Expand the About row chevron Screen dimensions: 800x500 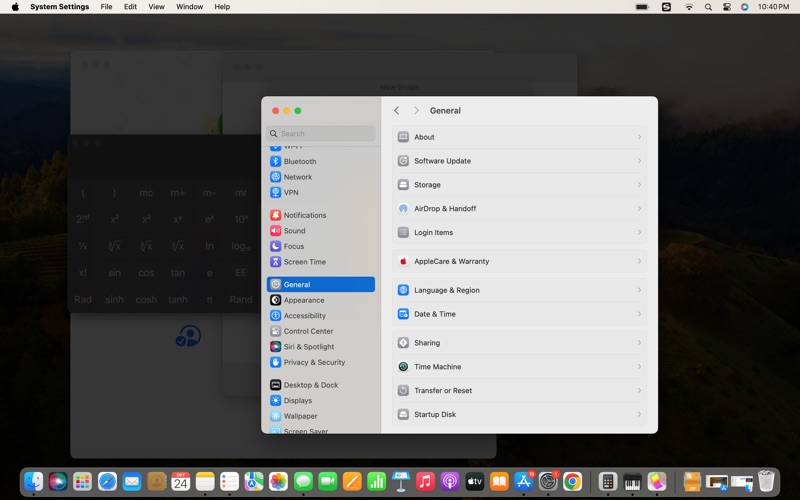(639, 137)
